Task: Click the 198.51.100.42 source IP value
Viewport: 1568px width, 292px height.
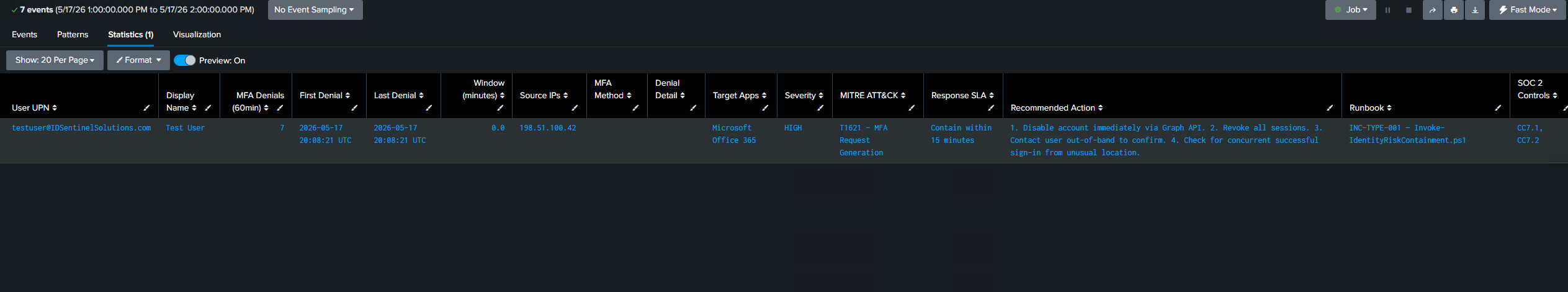Action: [548, 128]
